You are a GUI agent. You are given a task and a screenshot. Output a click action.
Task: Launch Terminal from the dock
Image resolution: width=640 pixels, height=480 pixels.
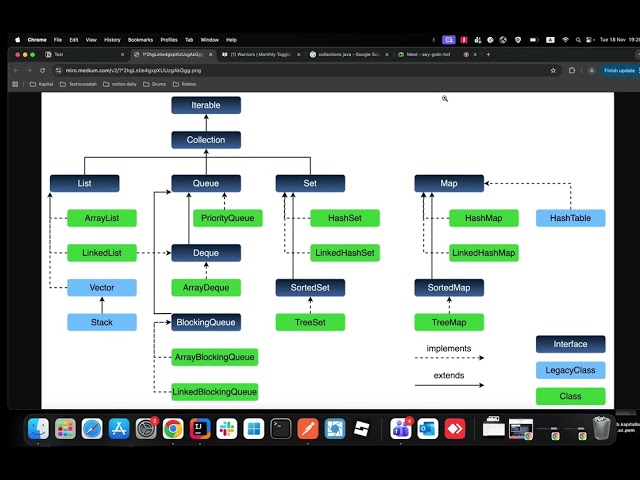(x=281, y=429)
